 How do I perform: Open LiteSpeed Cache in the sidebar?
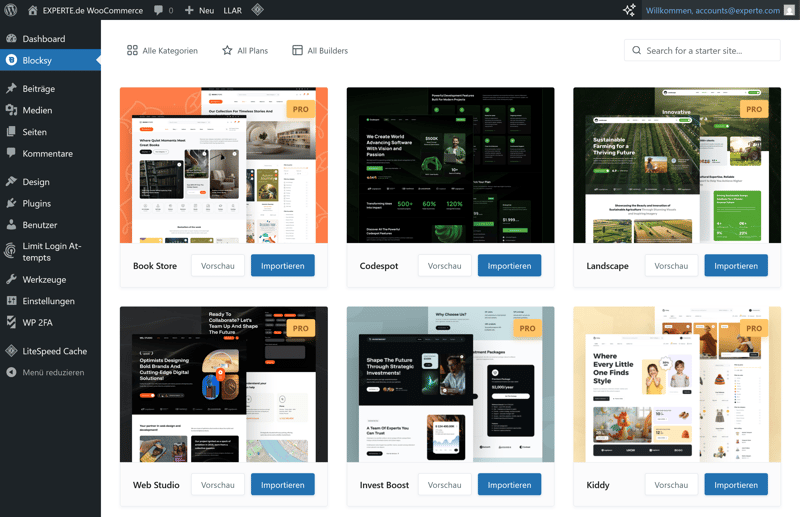54,351
